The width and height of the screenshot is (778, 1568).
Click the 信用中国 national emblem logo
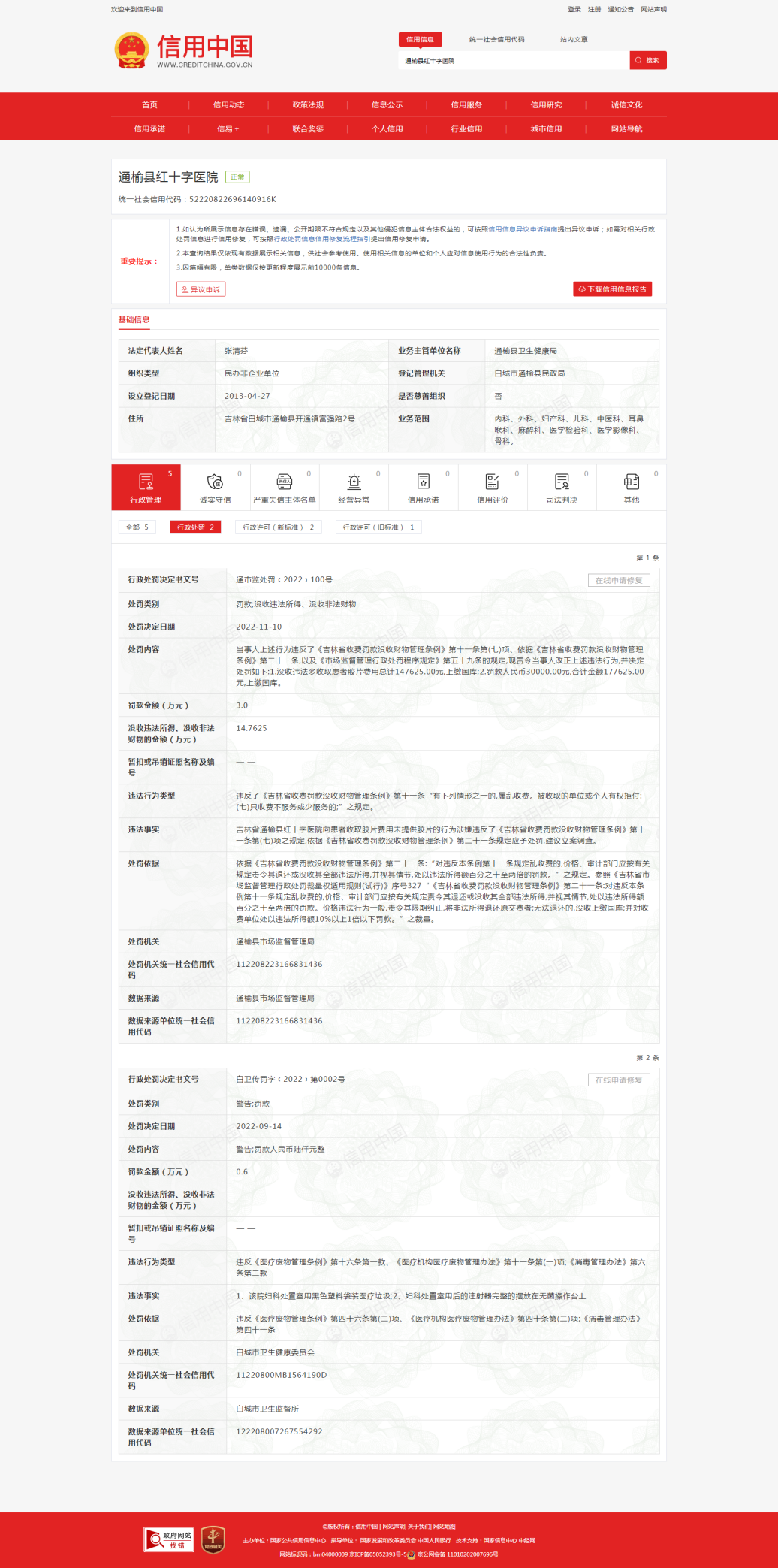coord(131,50)
